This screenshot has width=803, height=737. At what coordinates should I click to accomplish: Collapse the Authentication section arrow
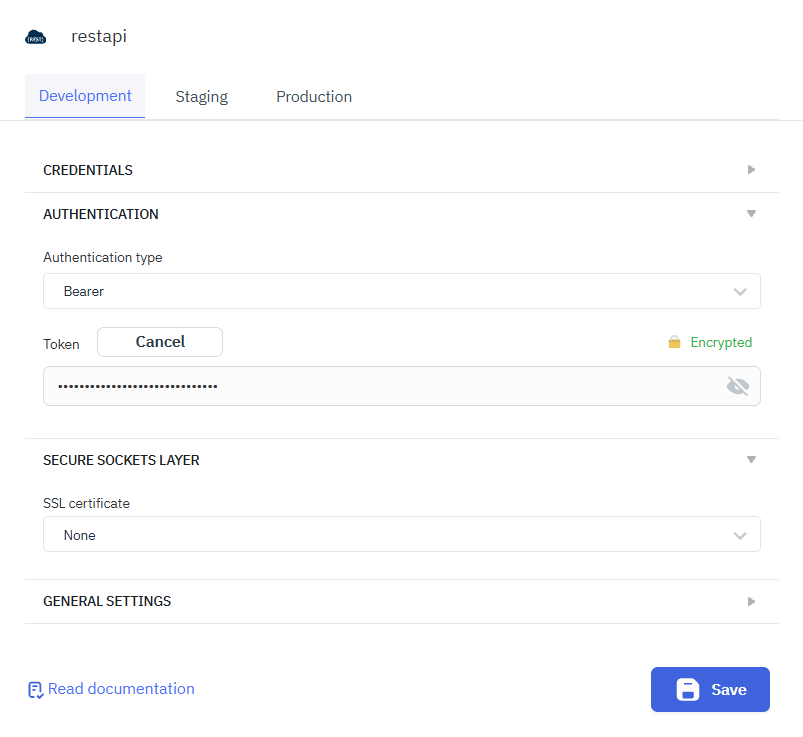(751, 214)
